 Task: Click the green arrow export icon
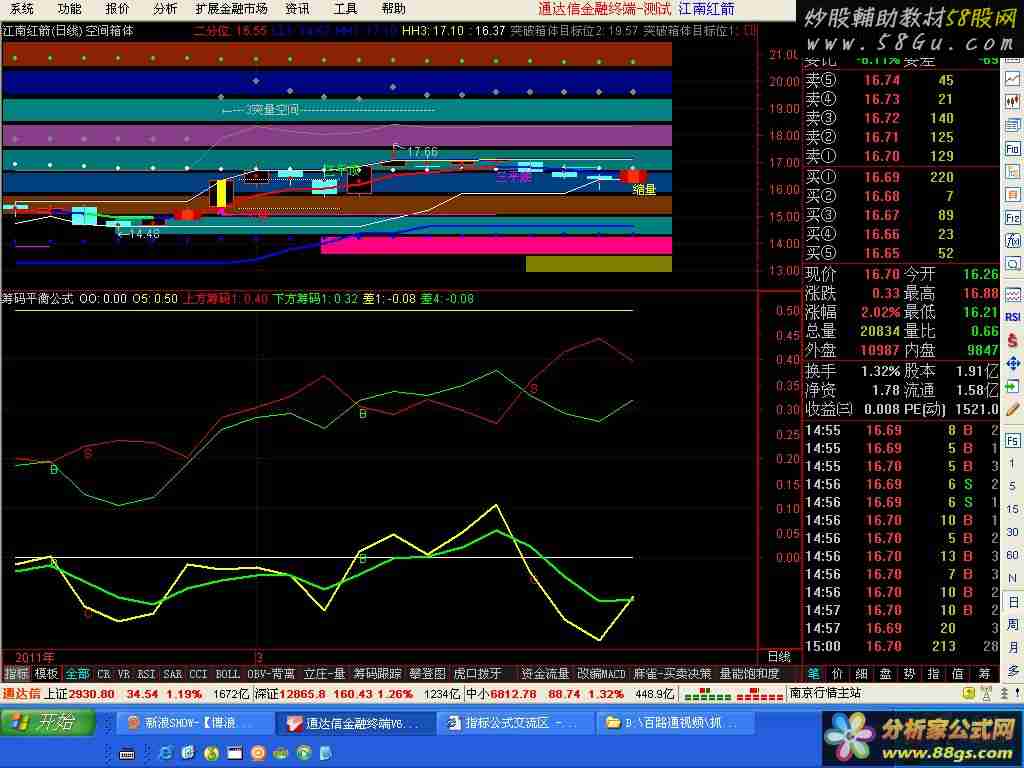click(1013, 386)
